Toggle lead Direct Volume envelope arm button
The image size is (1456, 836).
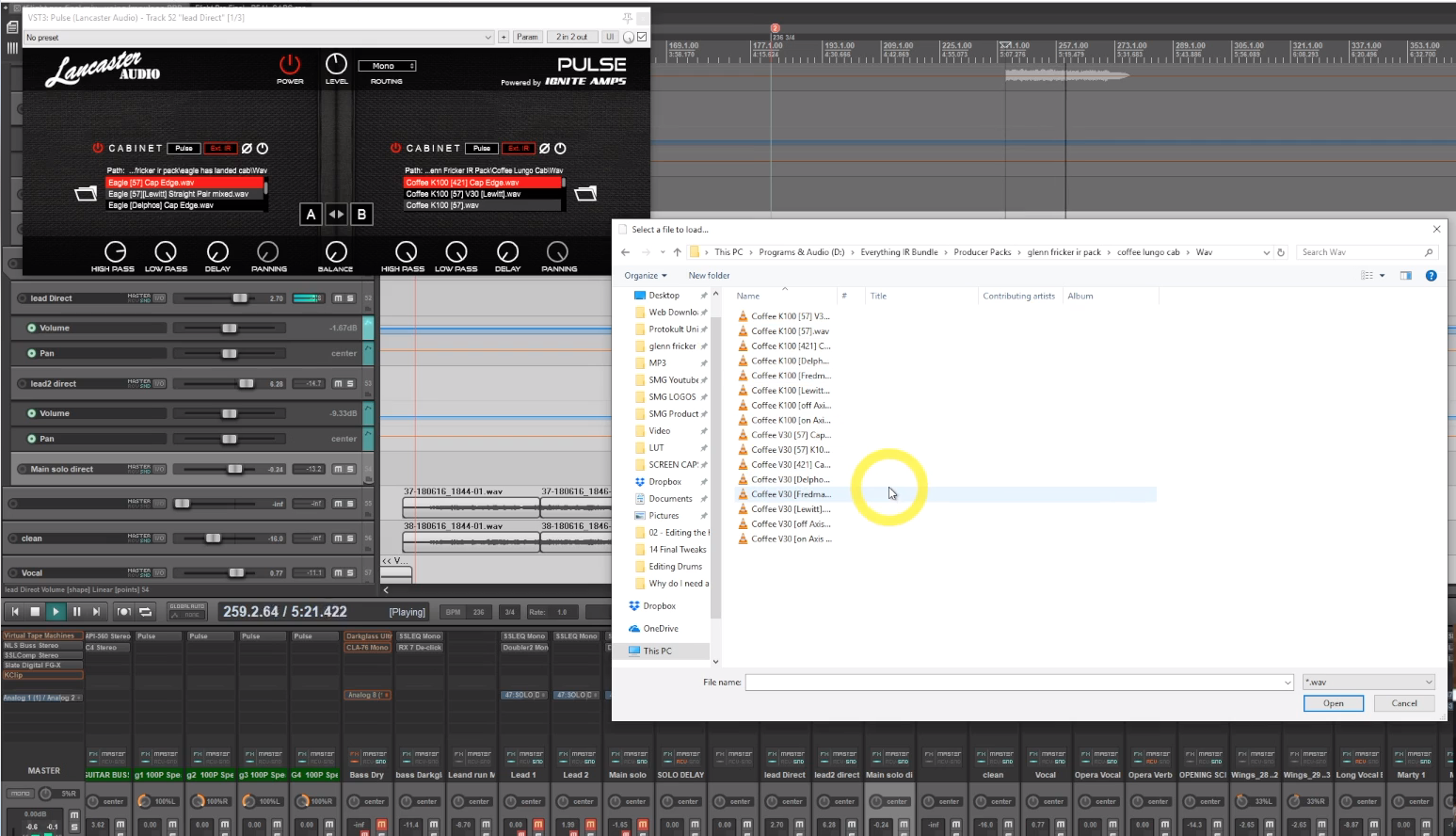click(31, 328)
